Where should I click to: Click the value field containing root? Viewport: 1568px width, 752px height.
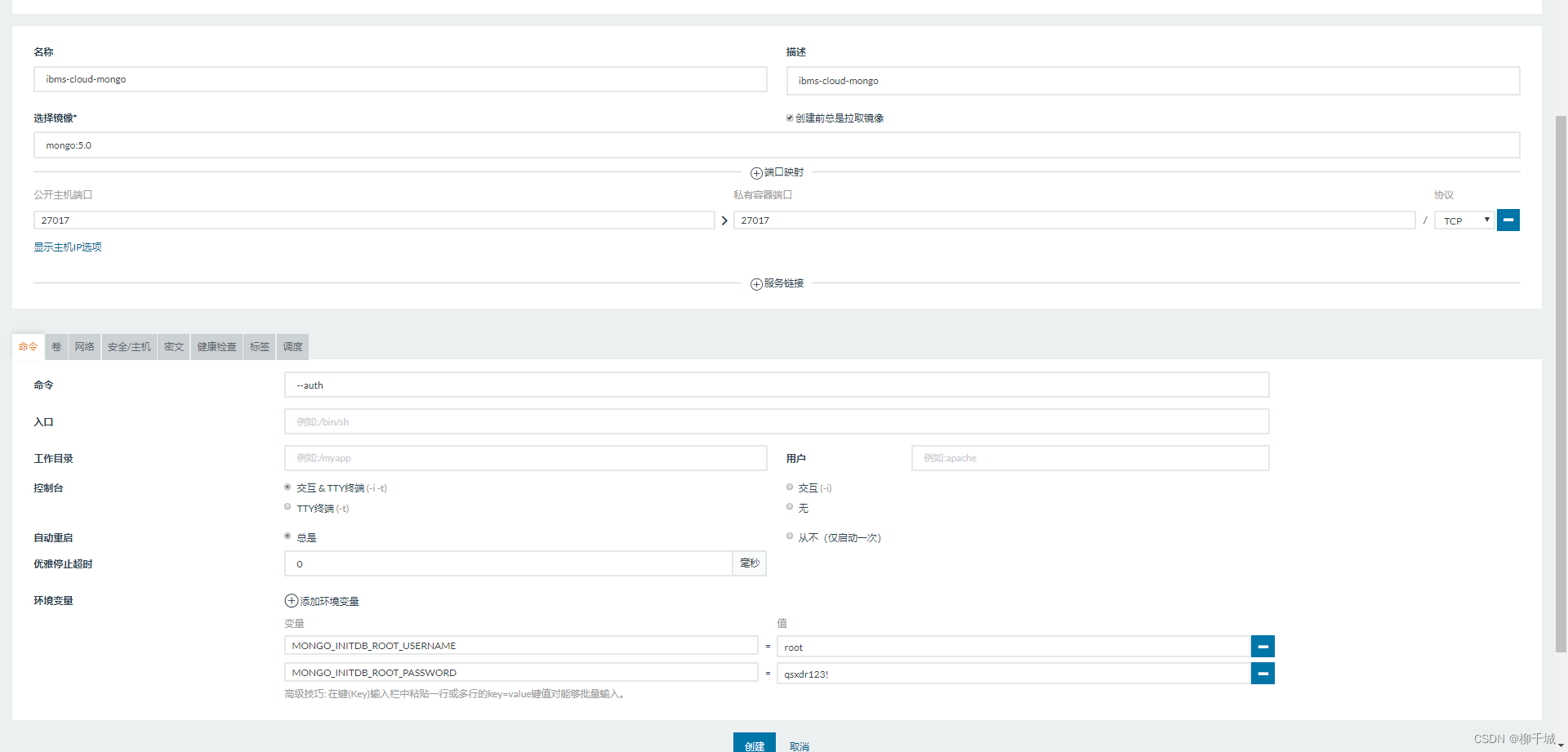(x=1013, y=647)
